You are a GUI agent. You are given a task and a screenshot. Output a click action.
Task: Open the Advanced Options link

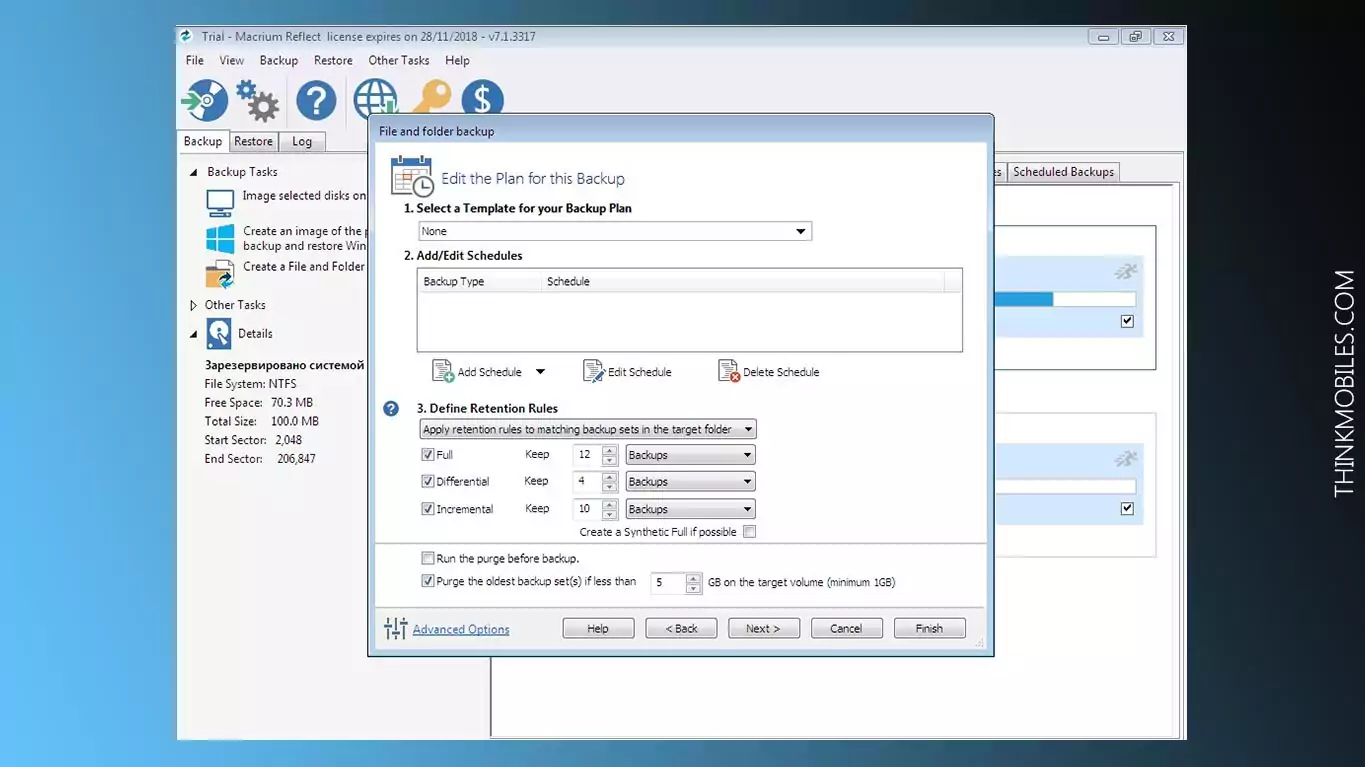pyautogui.click(x=461, y=629)
